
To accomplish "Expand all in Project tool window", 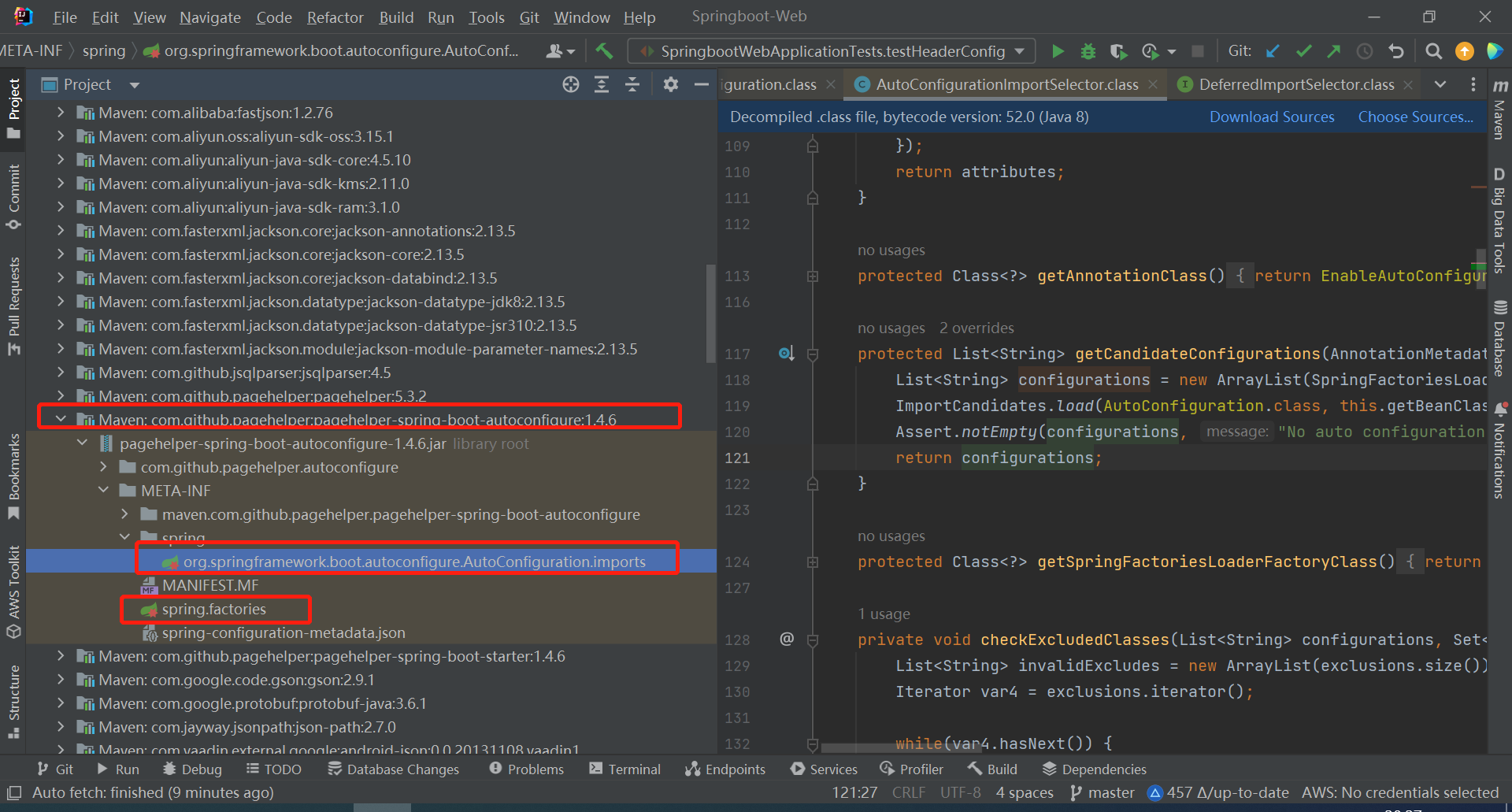I will [602, 84].
